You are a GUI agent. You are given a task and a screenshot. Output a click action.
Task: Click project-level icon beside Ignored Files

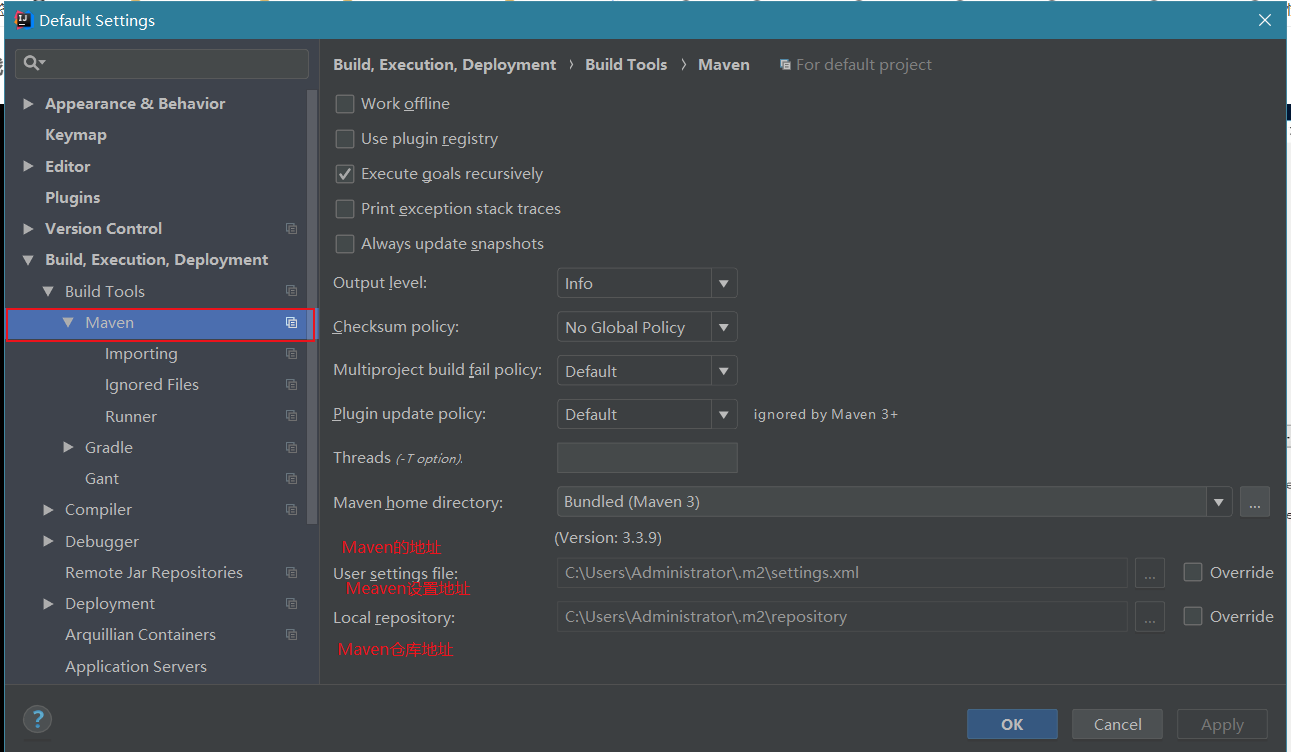291,385
